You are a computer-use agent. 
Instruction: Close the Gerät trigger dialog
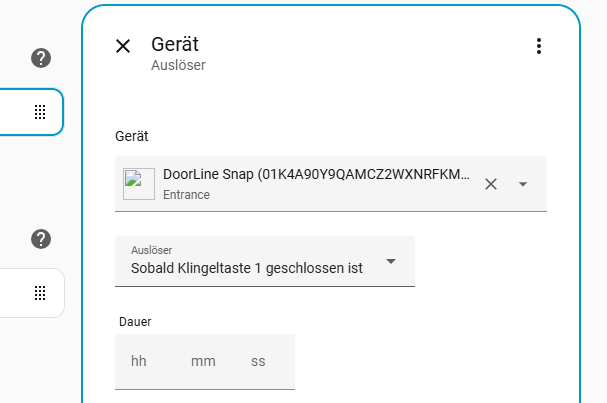coord(123,46)
